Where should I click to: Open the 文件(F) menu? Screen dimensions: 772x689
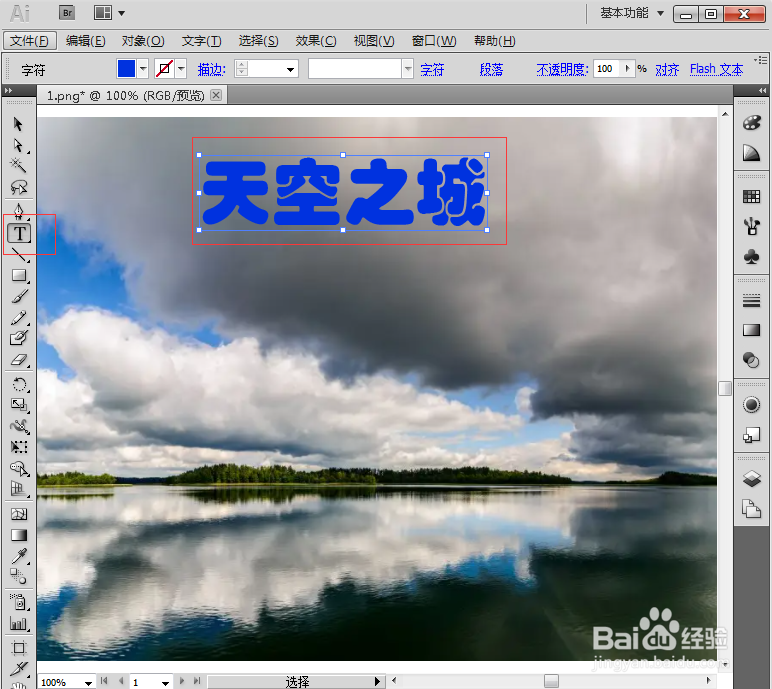[x=30, y=41]
